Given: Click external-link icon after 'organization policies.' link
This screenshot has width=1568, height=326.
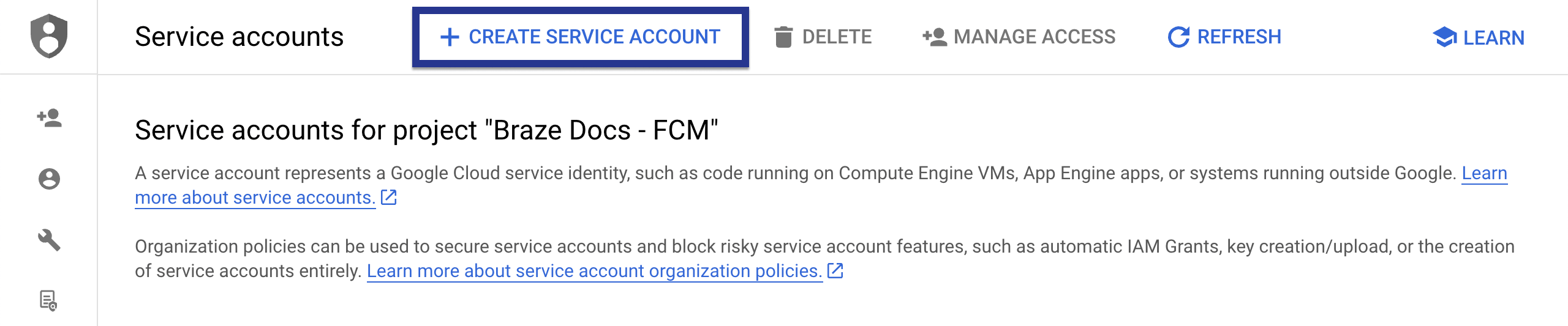Looking at the screenshot, I should pos(835,271).
